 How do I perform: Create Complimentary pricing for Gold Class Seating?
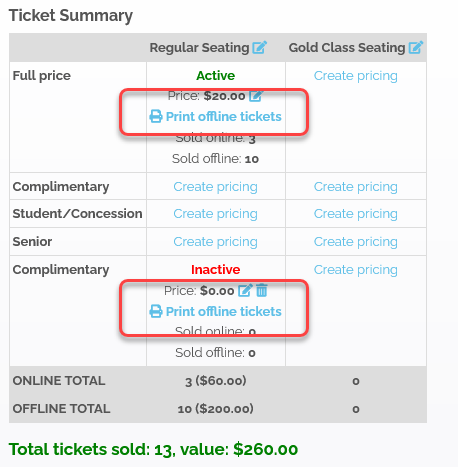click(x=356, y=187)
